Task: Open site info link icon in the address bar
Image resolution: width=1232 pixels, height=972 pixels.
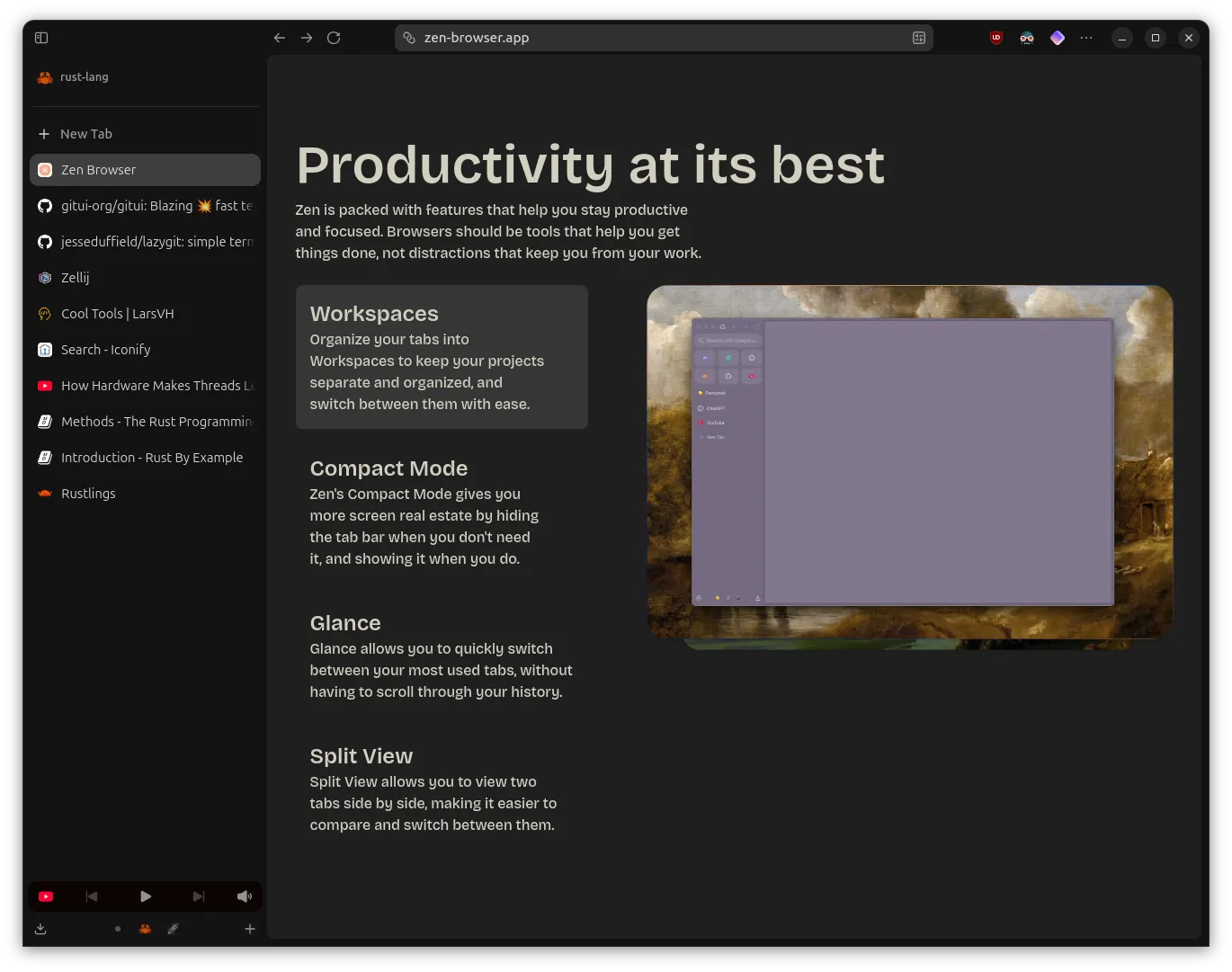Action: [x=409, y=38]
